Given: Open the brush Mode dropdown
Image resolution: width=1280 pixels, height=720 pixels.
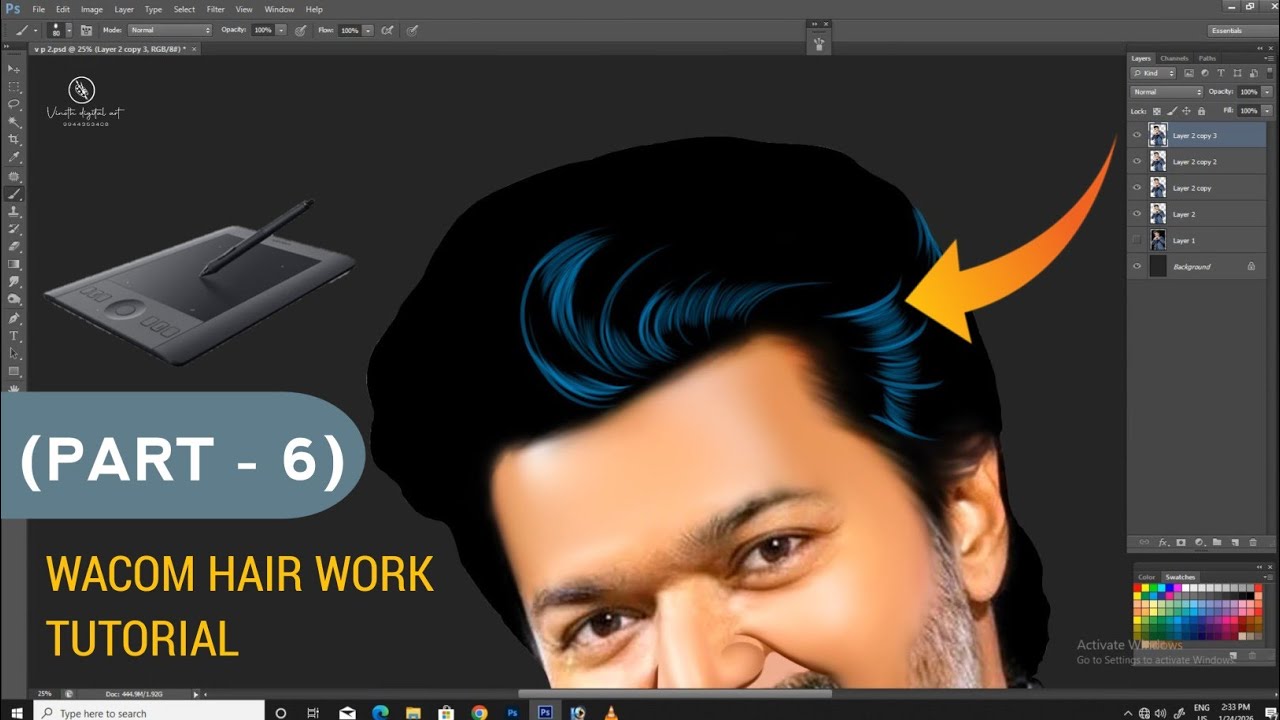Looking at the screenshot, I should (170, 30).
